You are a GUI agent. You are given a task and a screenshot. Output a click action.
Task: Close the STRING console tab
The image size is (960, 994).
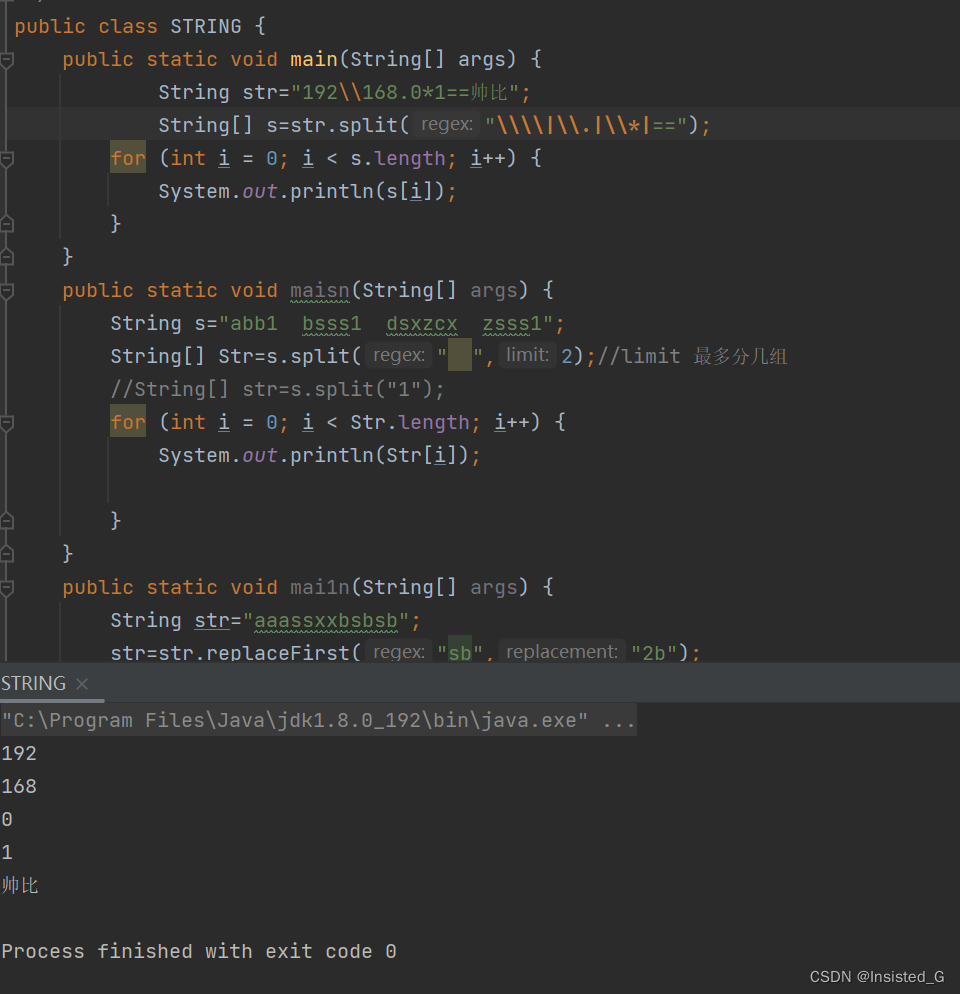pos(82,684)
